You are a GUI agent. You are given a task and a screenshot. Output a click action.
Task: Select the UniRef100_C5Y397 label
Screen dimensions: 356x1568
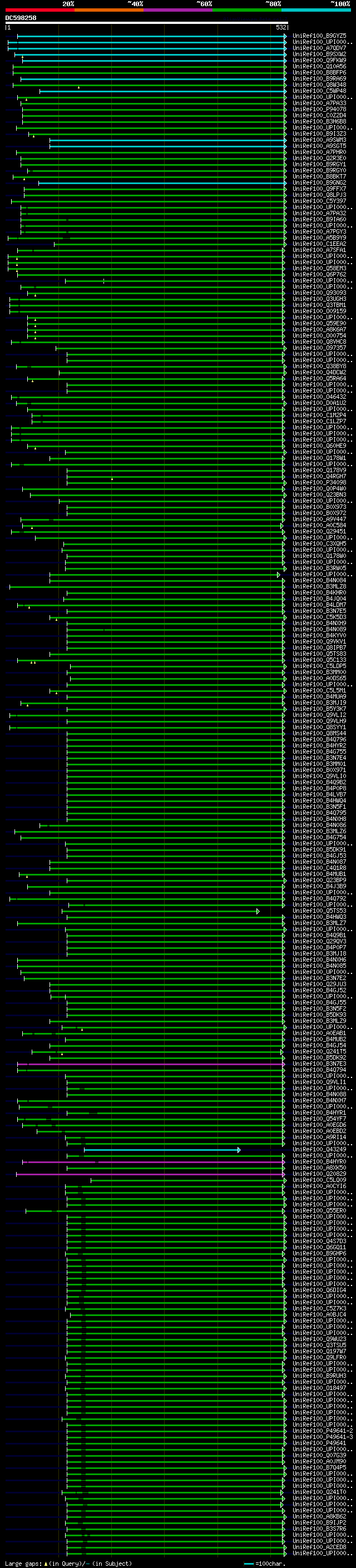pos(319,201)
